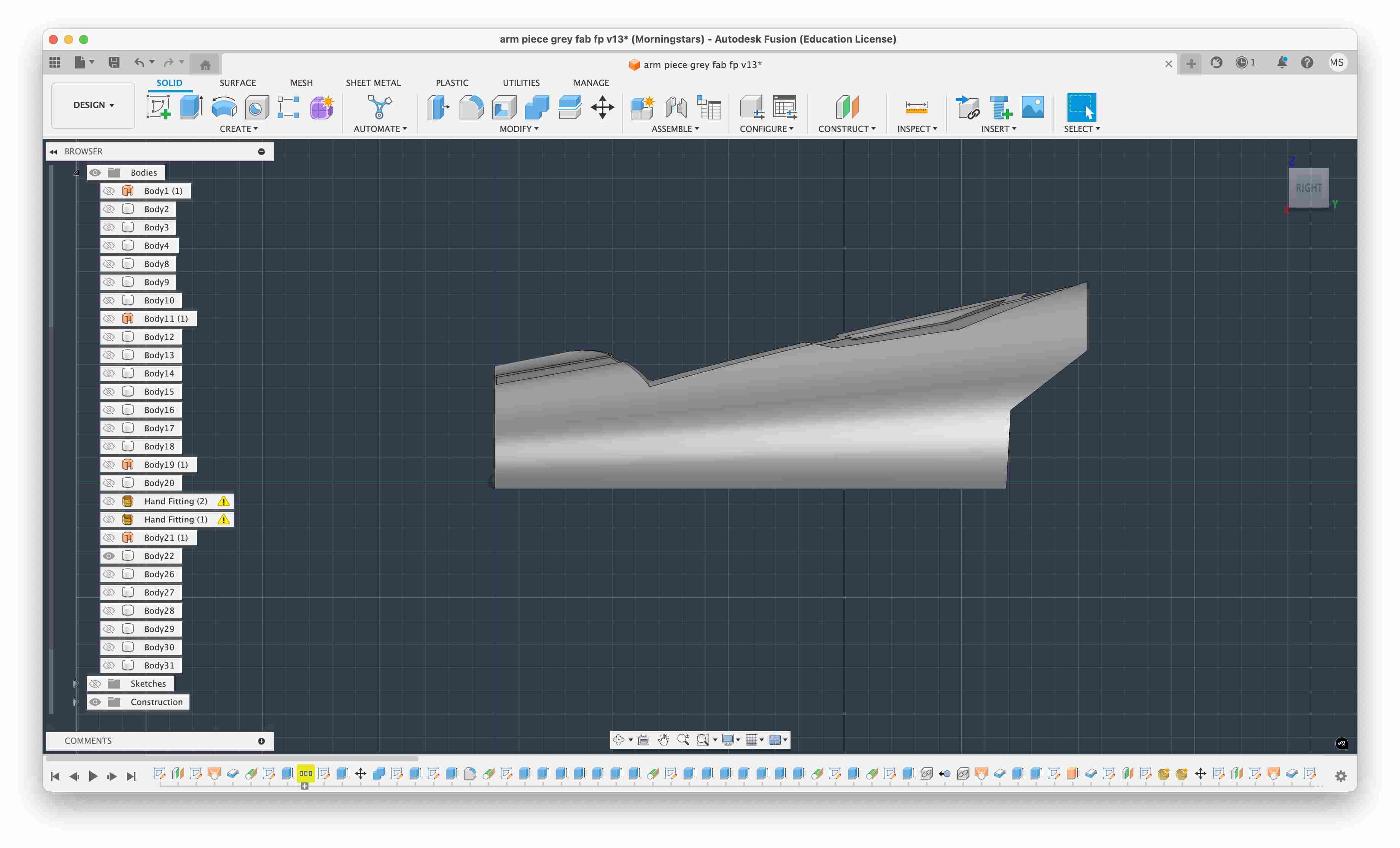Select the Measure tool

(x=916, y=107)
